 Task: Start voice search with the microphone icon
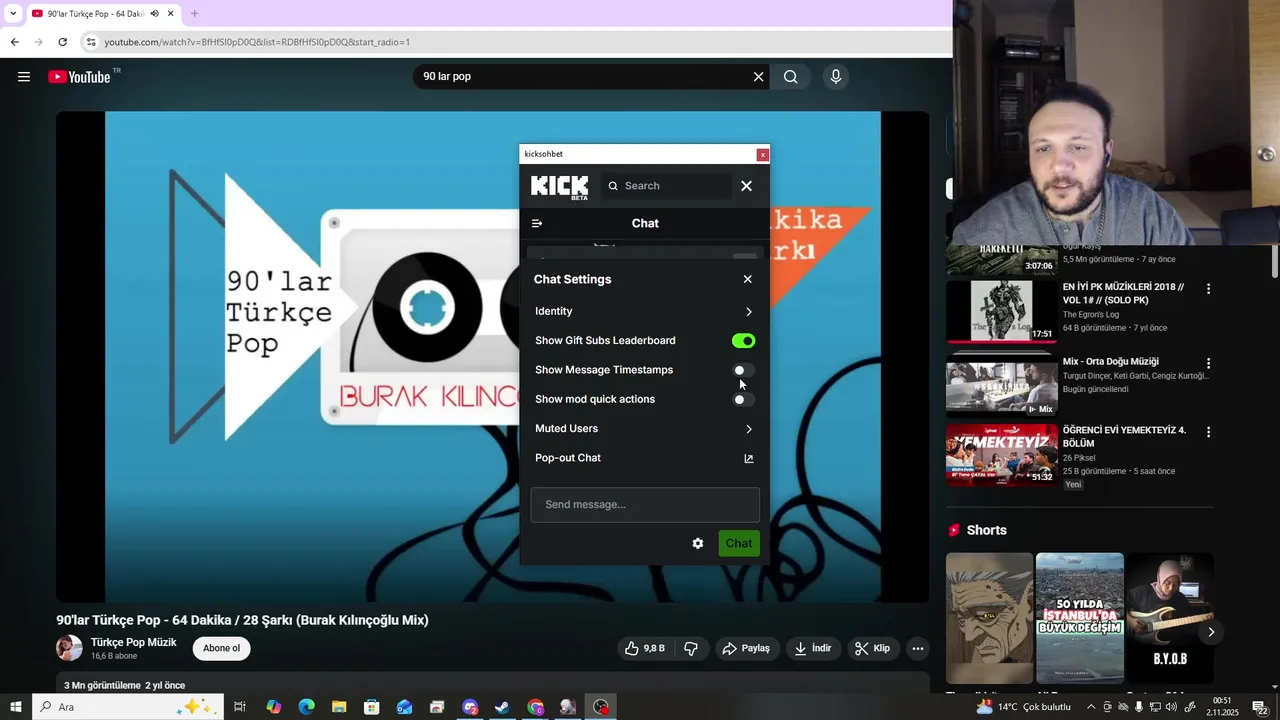pyautogui.click(x=836, y=77)
